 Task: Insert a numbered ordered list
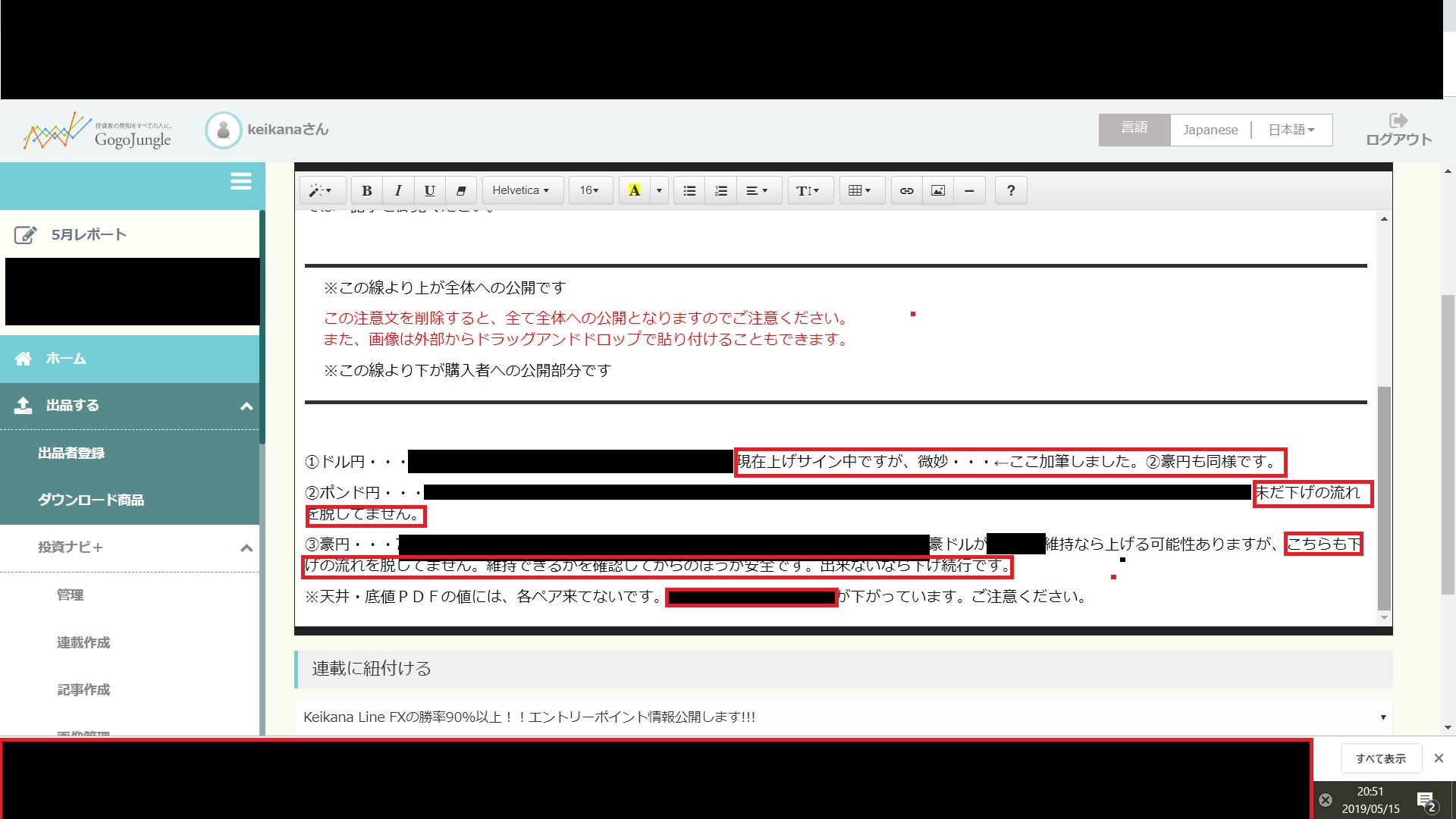(720, 190)
